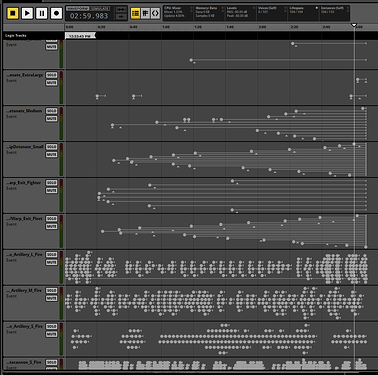Mute the Warp_Exit_Fleet track
The height and width of the screenshot is (375, 378).
click(51, 226)
